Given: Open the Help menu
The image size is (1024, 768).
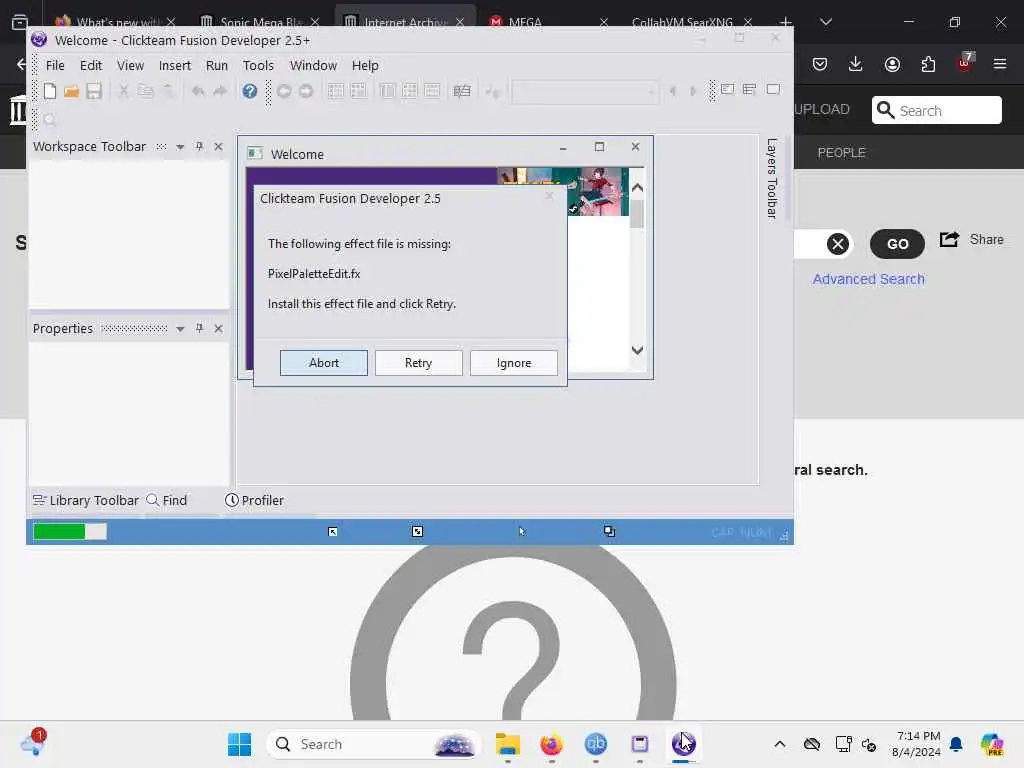Looking at the screenshot, I should [365, 65].
